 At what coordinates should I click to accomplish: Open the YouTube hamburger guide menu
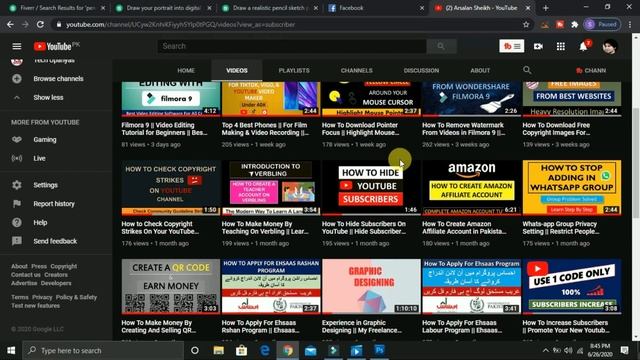pos(17,46)
